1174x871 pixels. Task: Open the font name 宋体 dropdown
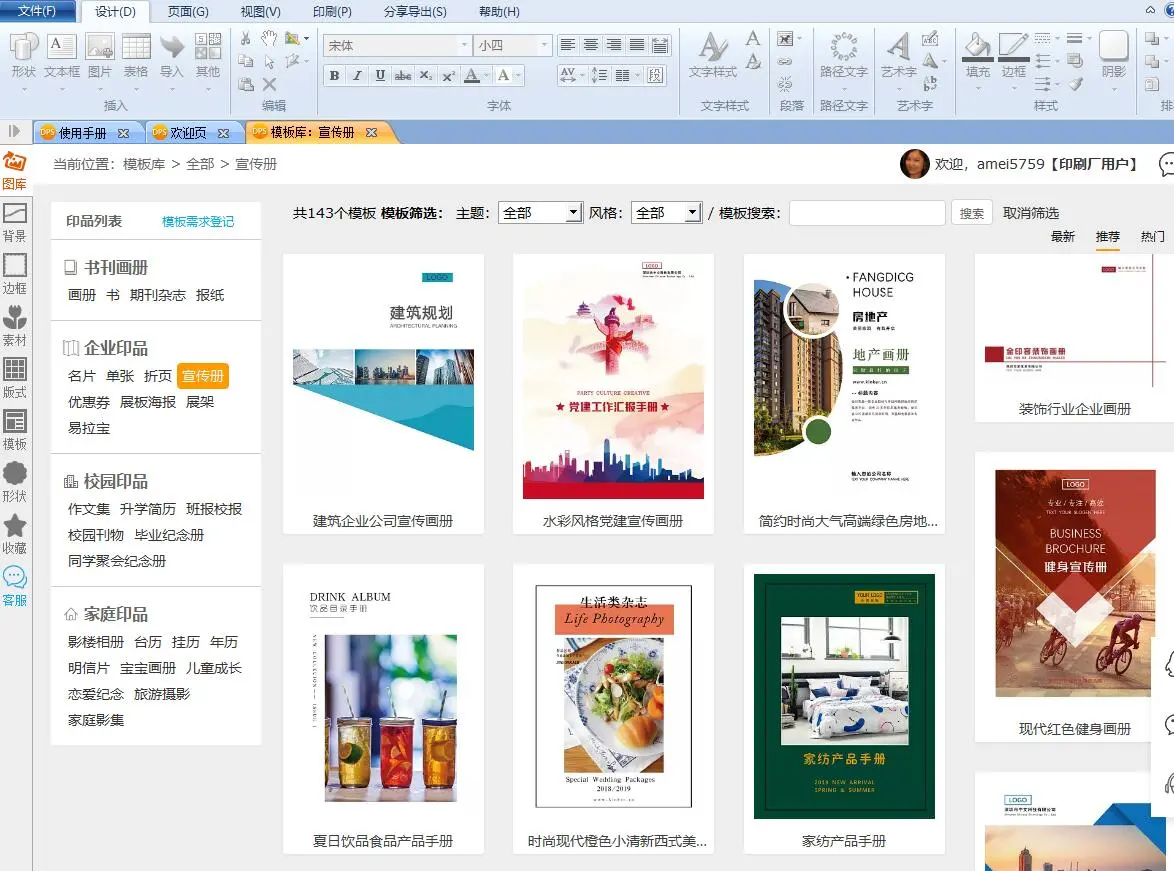point(464,46)
